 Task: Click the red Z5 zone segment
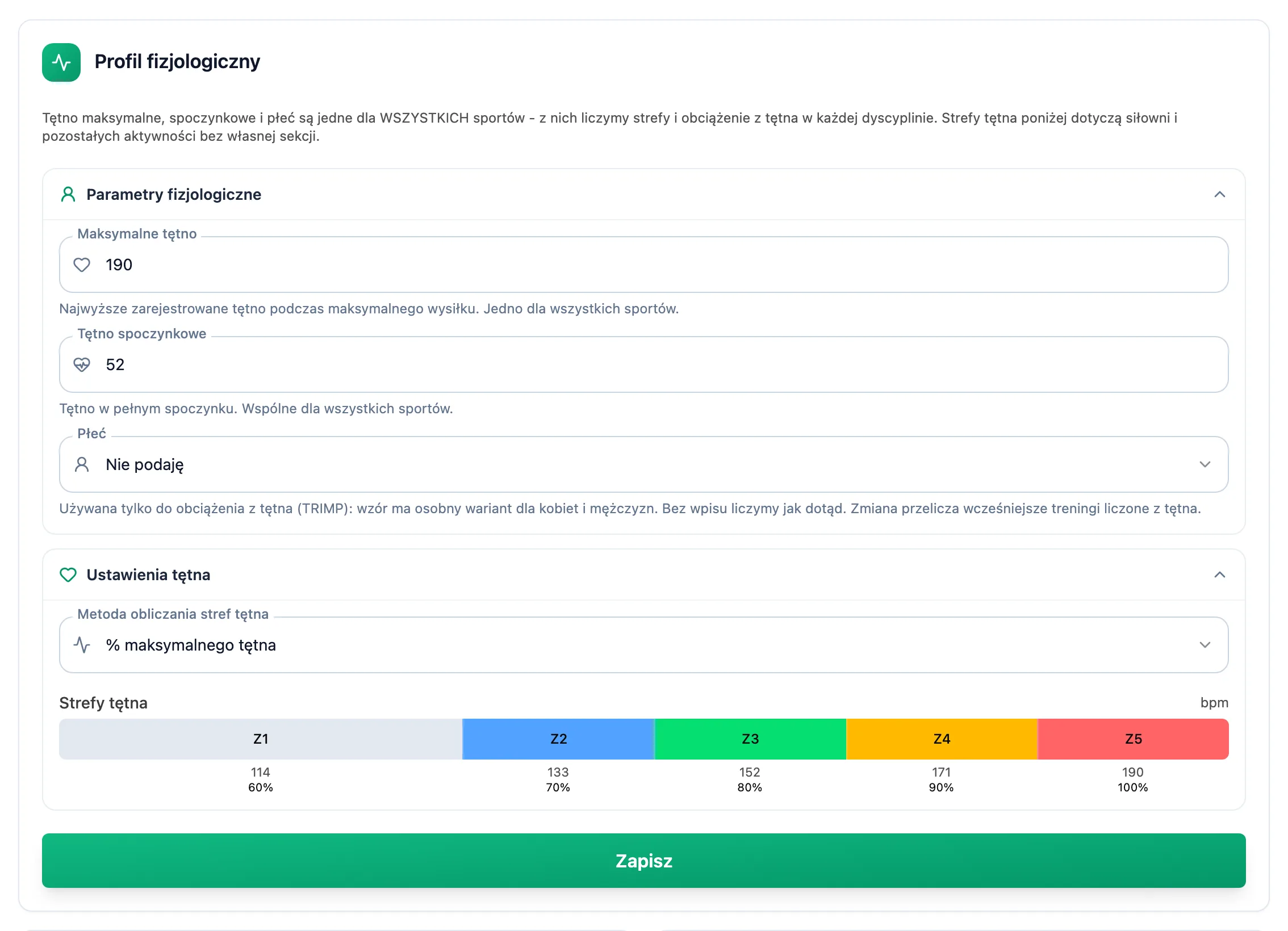tap(1134, 739)
